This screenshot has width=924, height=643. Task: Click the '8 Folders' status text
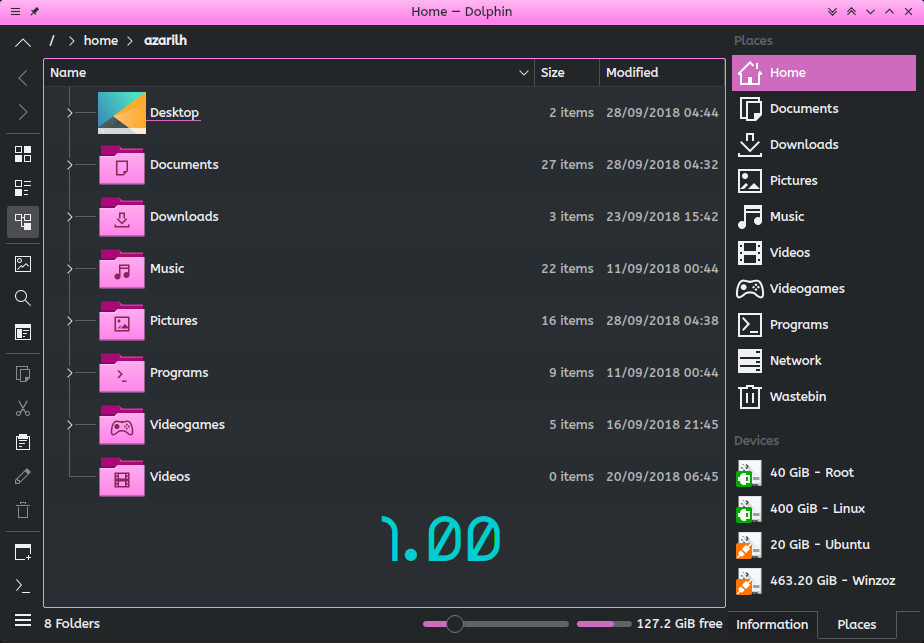[x=72, y=624]
